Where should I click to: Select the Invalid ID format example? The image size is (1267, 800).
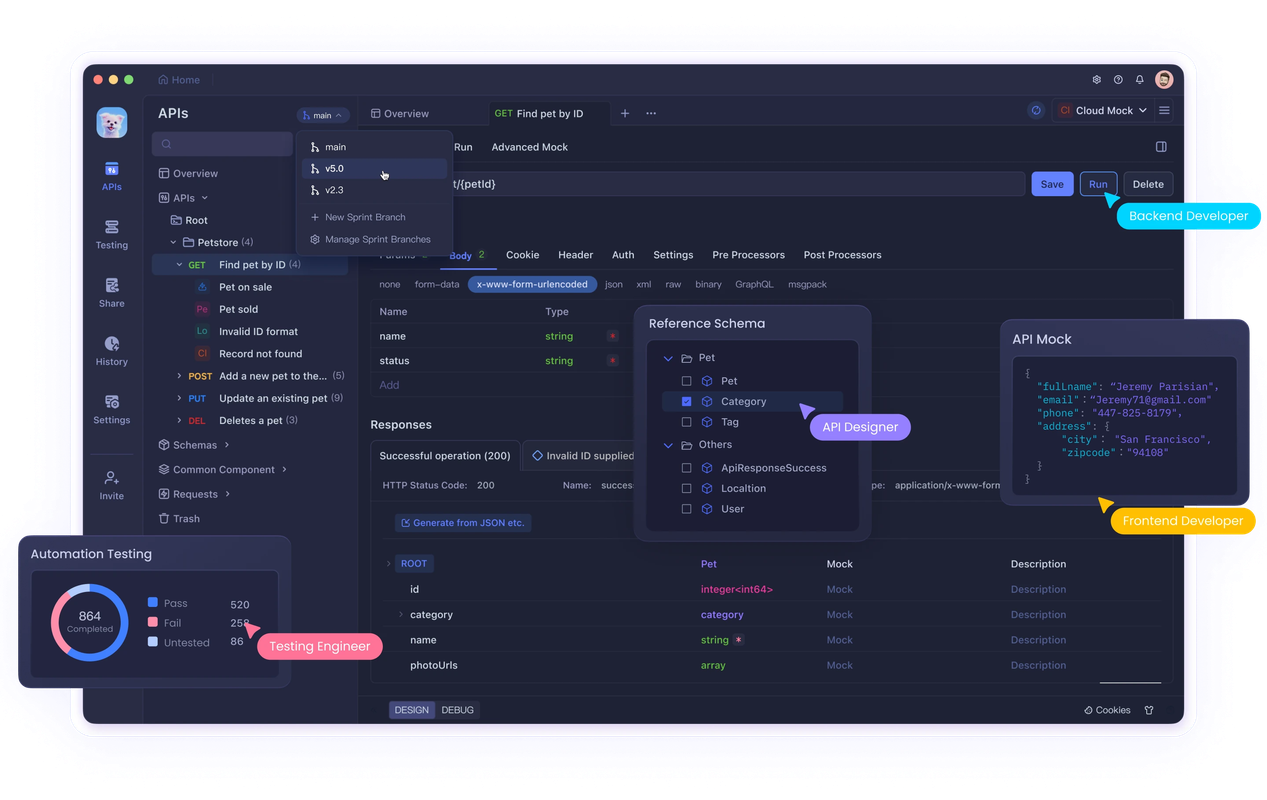point(258,331)
